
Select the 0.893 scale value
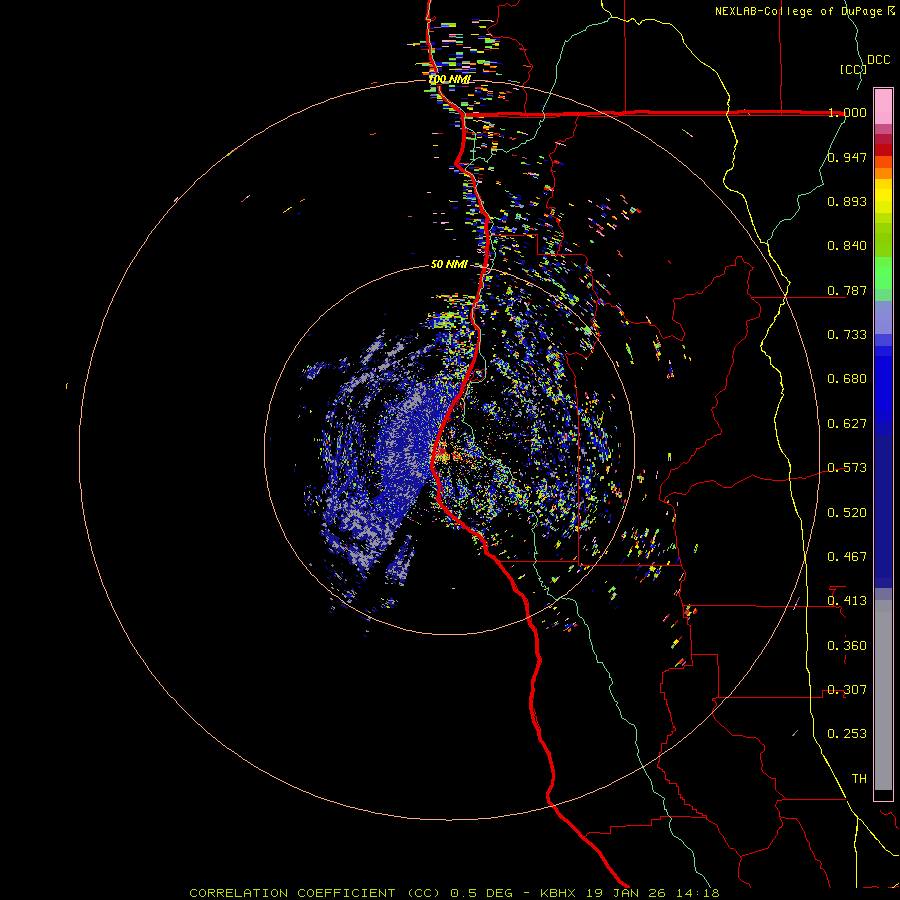(847, 201)
